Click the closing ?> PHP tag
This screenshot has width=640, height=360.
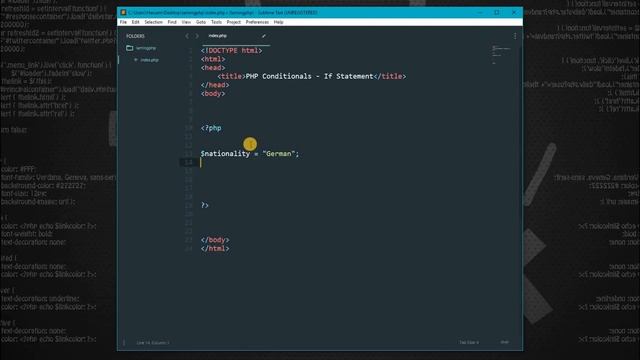point(204,205)
